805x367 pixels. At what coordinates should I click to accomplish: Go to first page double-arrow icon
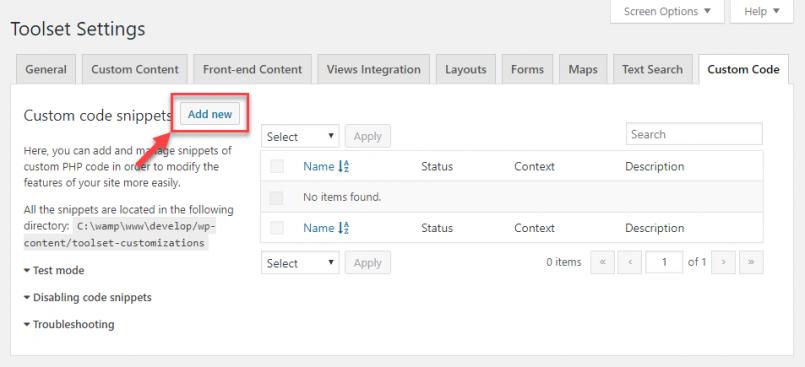(603, 262)
